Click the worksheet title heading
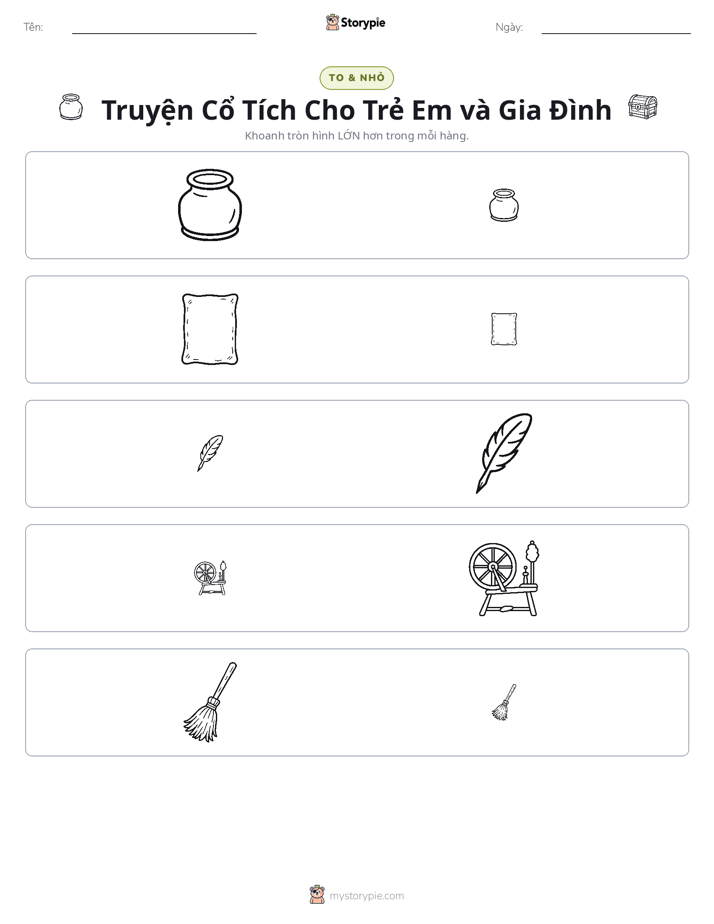 click(x=356, y=110)
